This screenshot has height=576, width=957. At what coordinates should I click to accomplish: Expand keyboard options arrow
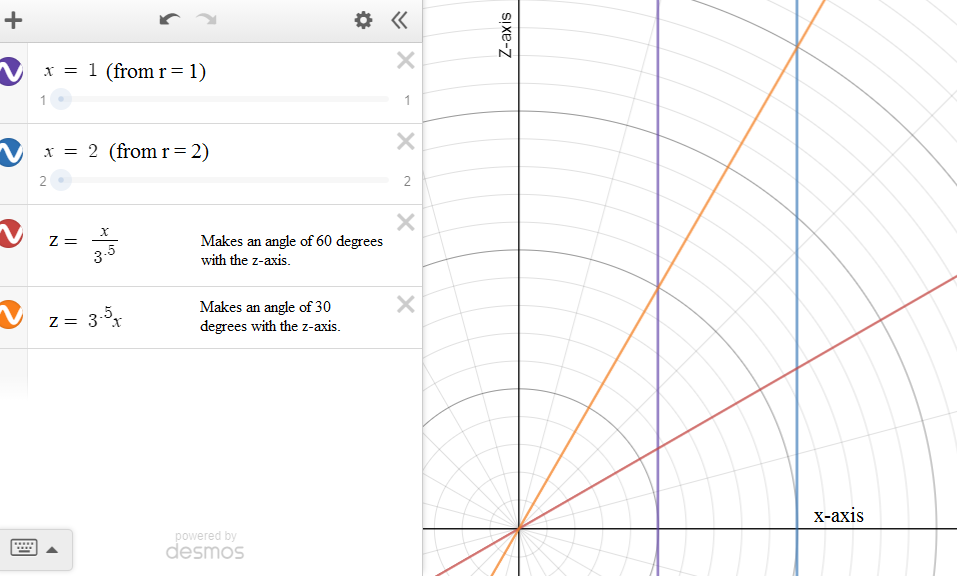[x=53, y=549]
